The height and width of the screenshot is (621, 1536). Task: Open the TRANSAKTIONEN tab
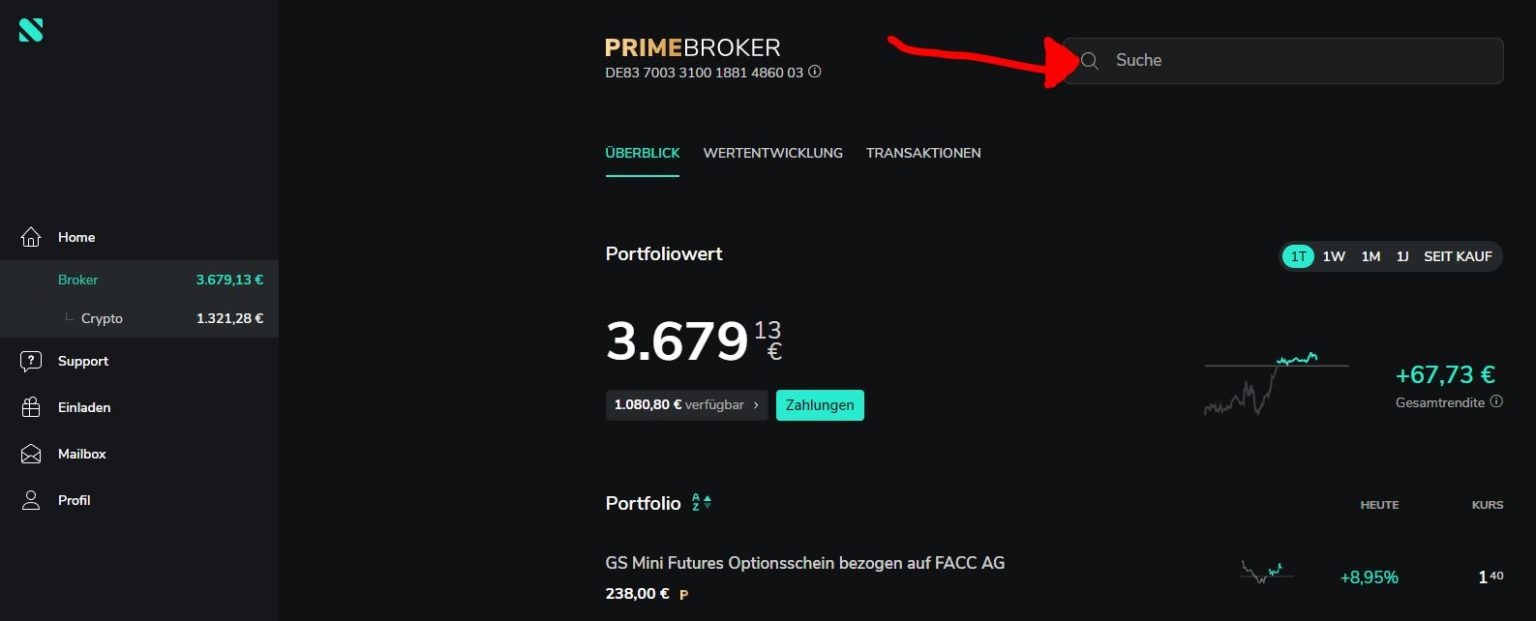(923, 153)
